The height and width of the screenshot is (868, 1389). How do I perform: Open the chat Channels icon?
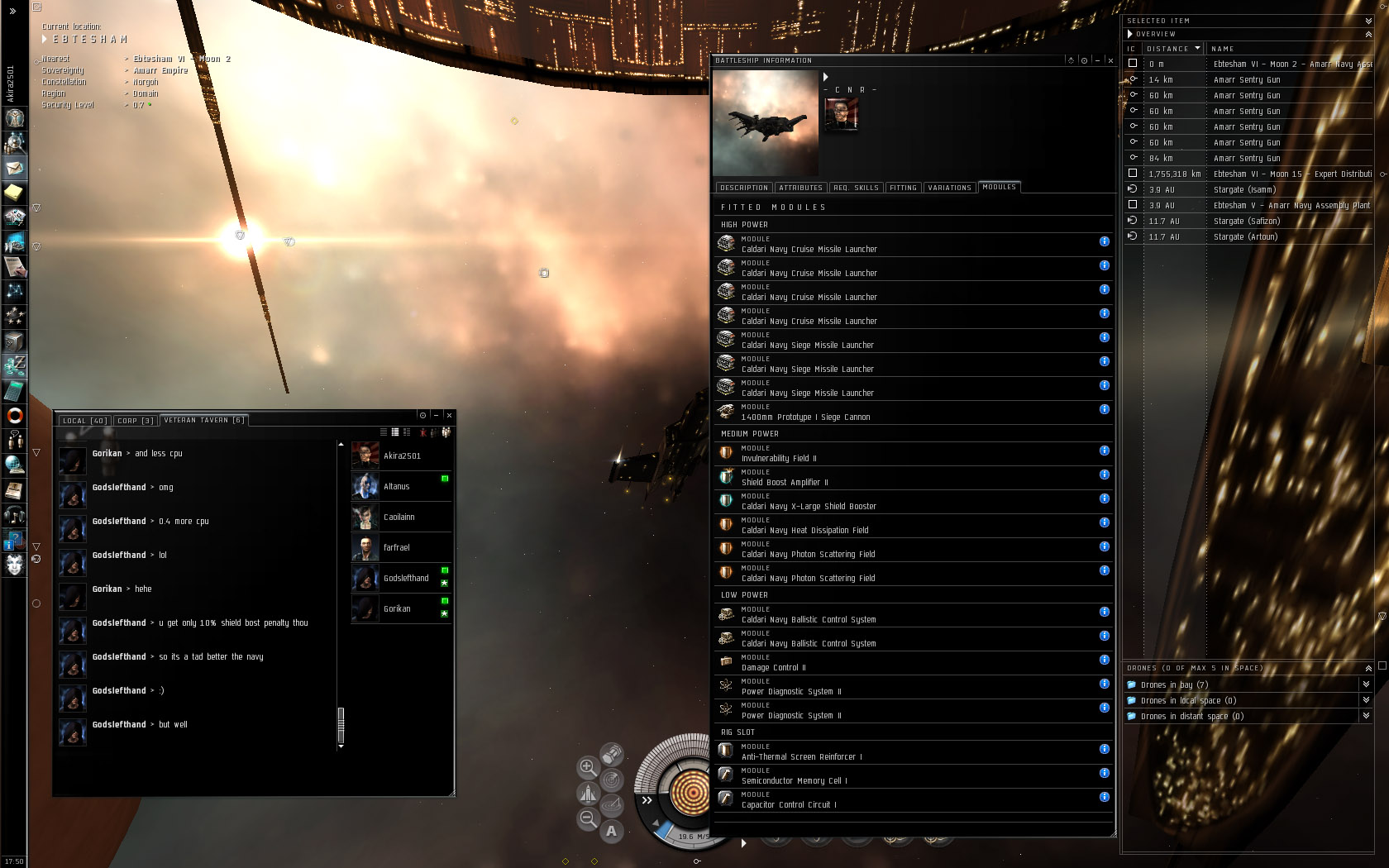(x=15, y=440)
